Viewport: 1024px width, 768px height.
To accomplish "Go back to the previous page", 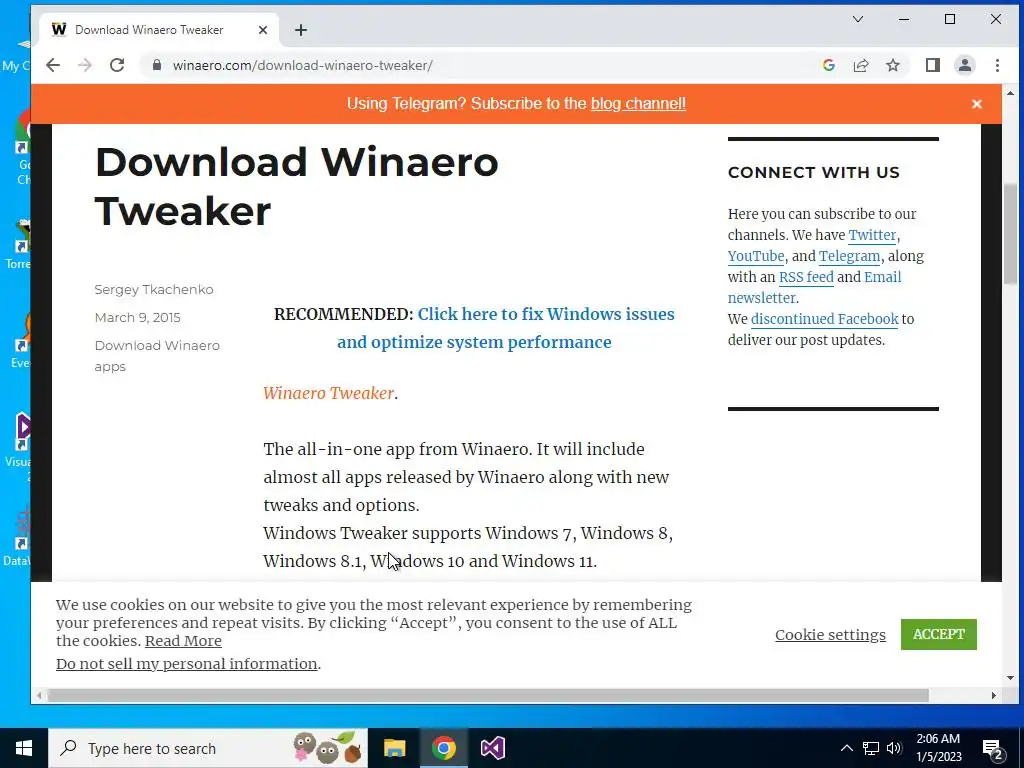I will 53,65.
